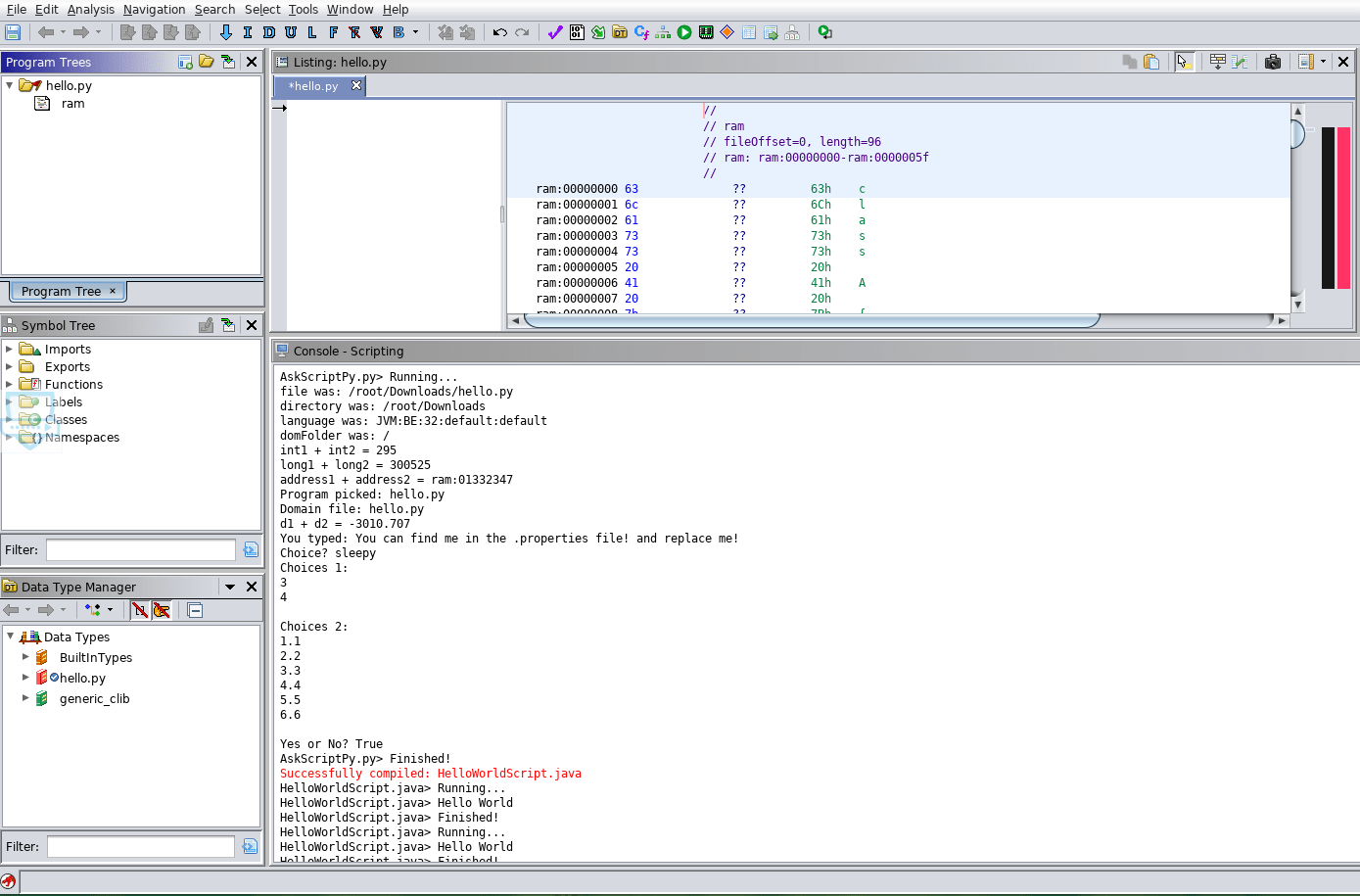1360x896 pixels.
Task: Expand the BuiltInTypes data type node
Action: [25, 657]
